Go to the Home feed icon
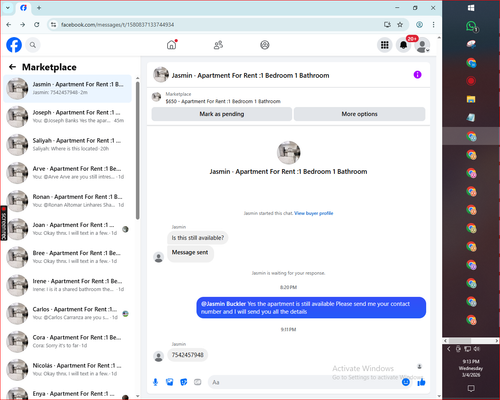The image size is (500, 400). click(x=172, y=45)
